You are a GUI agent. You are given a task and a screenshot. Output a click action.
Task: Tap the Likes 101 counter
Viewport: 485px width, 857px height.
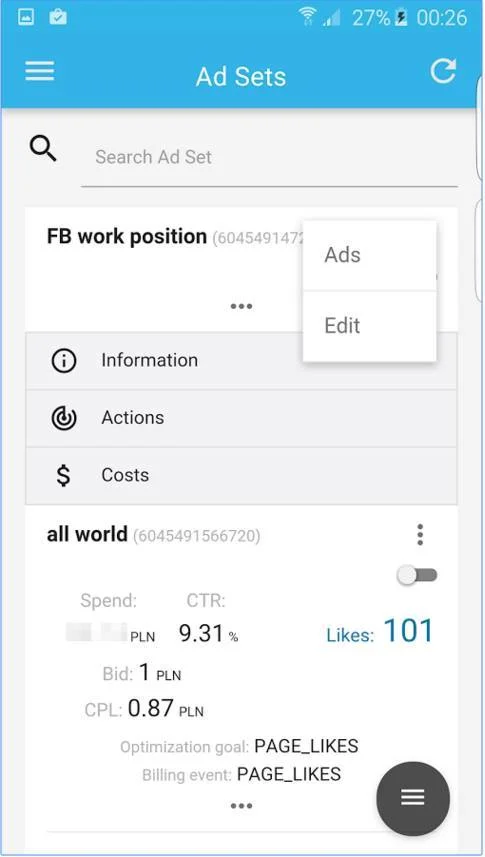click(x=379, y=630)
